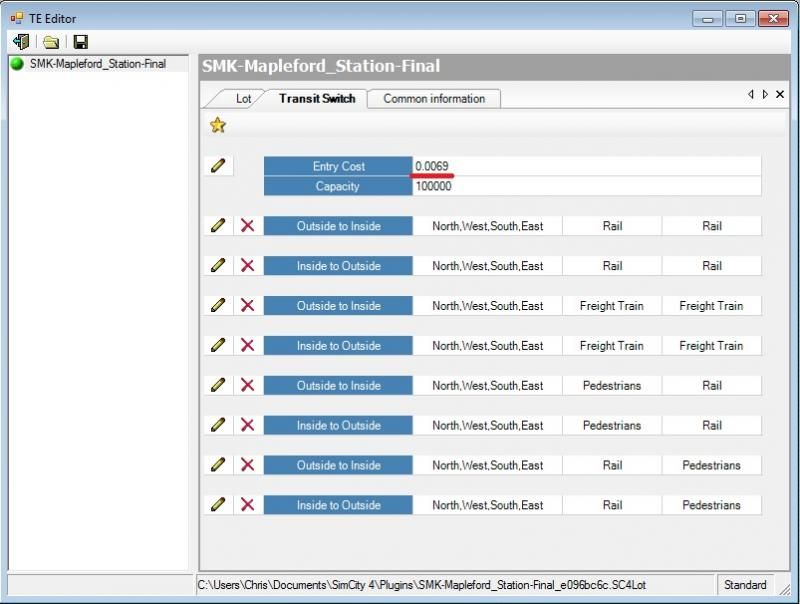Click the green status dot beside the lot name
The width and height of the screenshot is (800, 604).
tap(17, 64)
